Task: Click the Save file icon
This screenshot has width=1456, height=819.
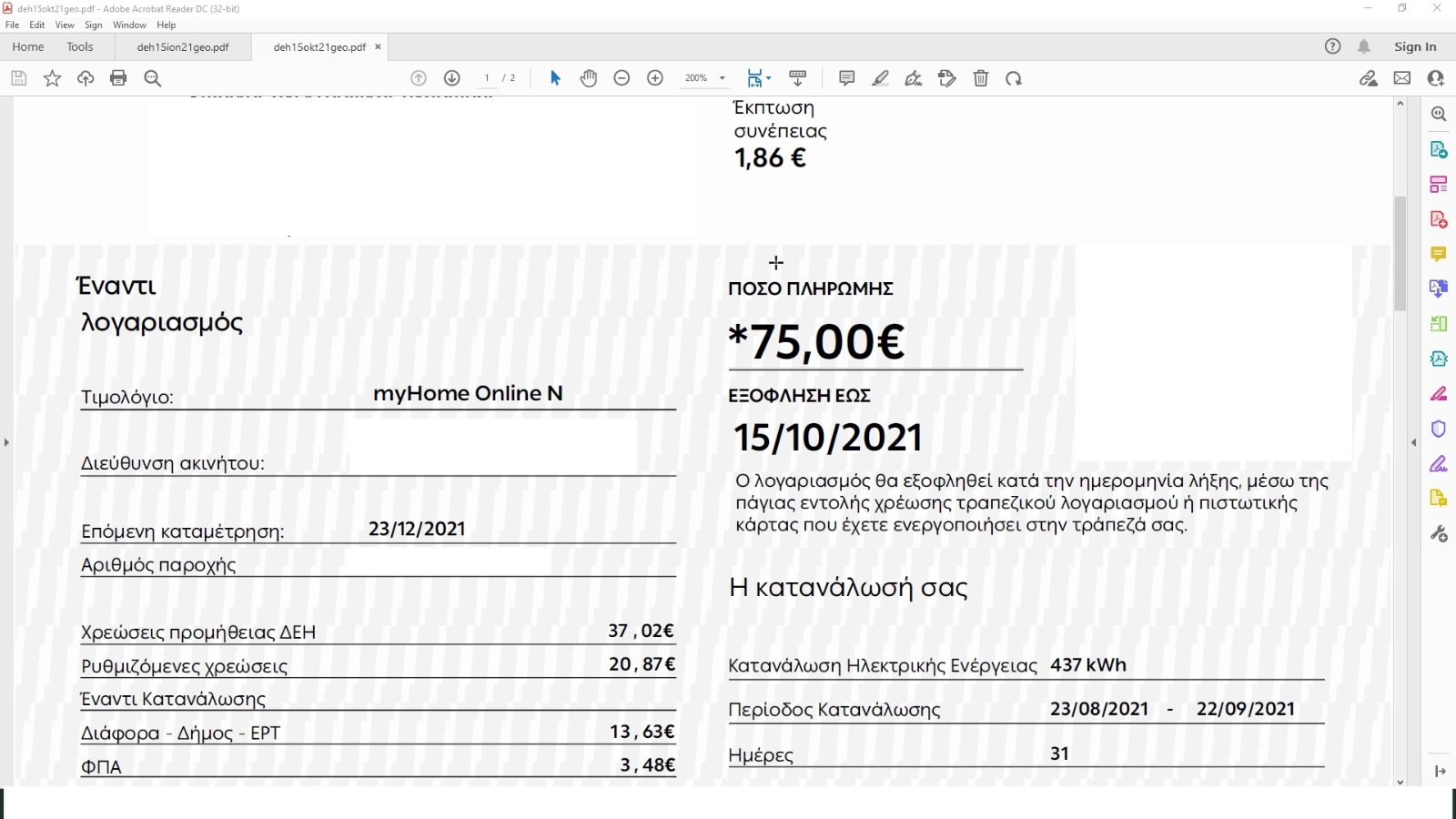Action: click(x=18, y=78)
